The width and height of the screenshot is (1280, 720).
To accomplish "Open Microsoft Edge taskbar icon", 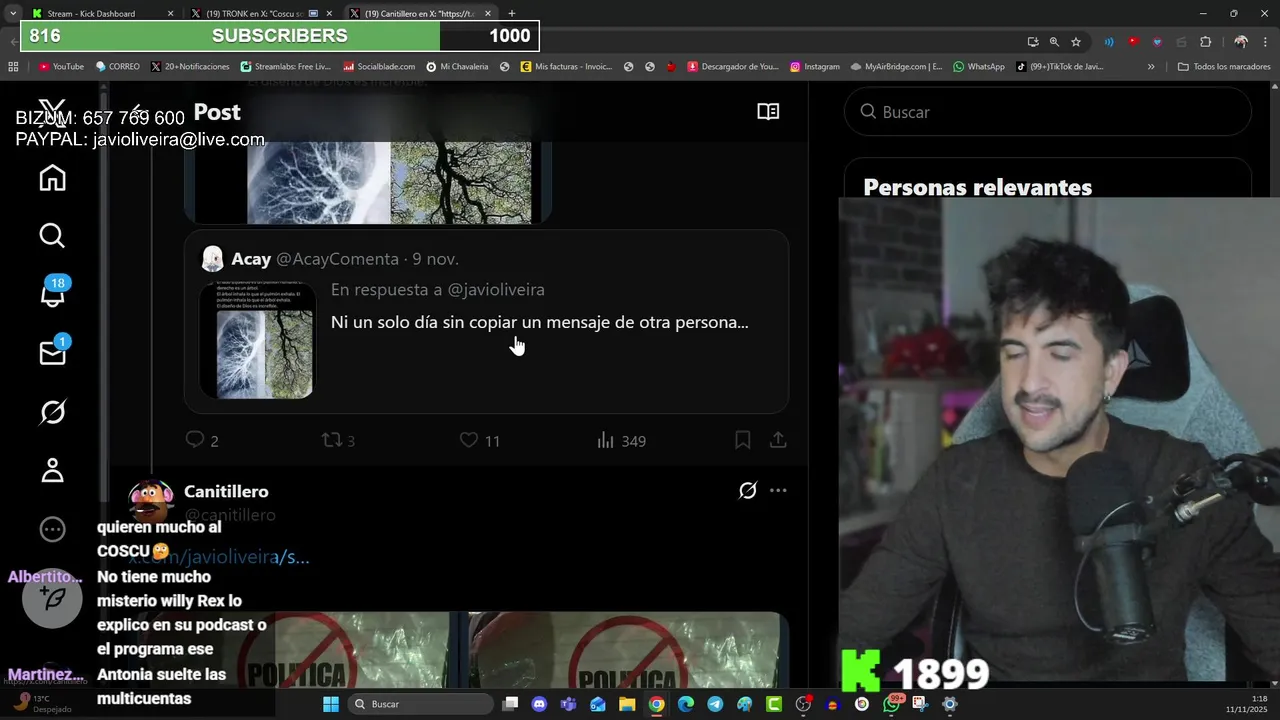I will pyautogui.click(x=686, y=704).
